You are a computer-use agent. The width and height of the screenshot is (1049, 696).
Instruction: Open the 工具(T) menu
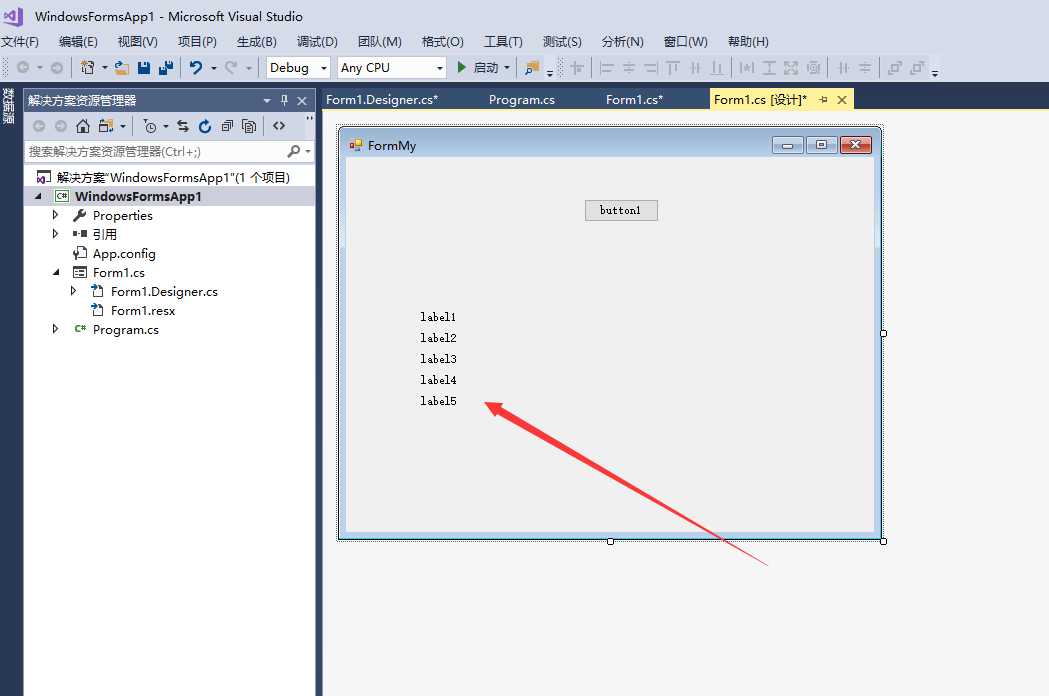pyautogui.click(x=503, y=41)
